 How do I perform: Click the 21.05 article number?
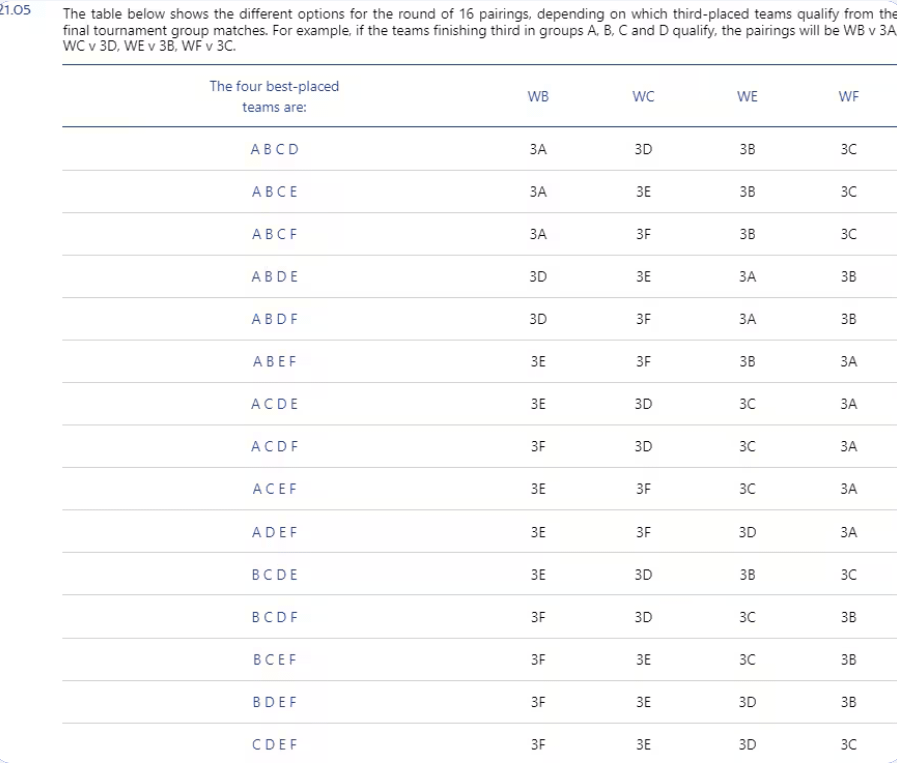point(15,10)
